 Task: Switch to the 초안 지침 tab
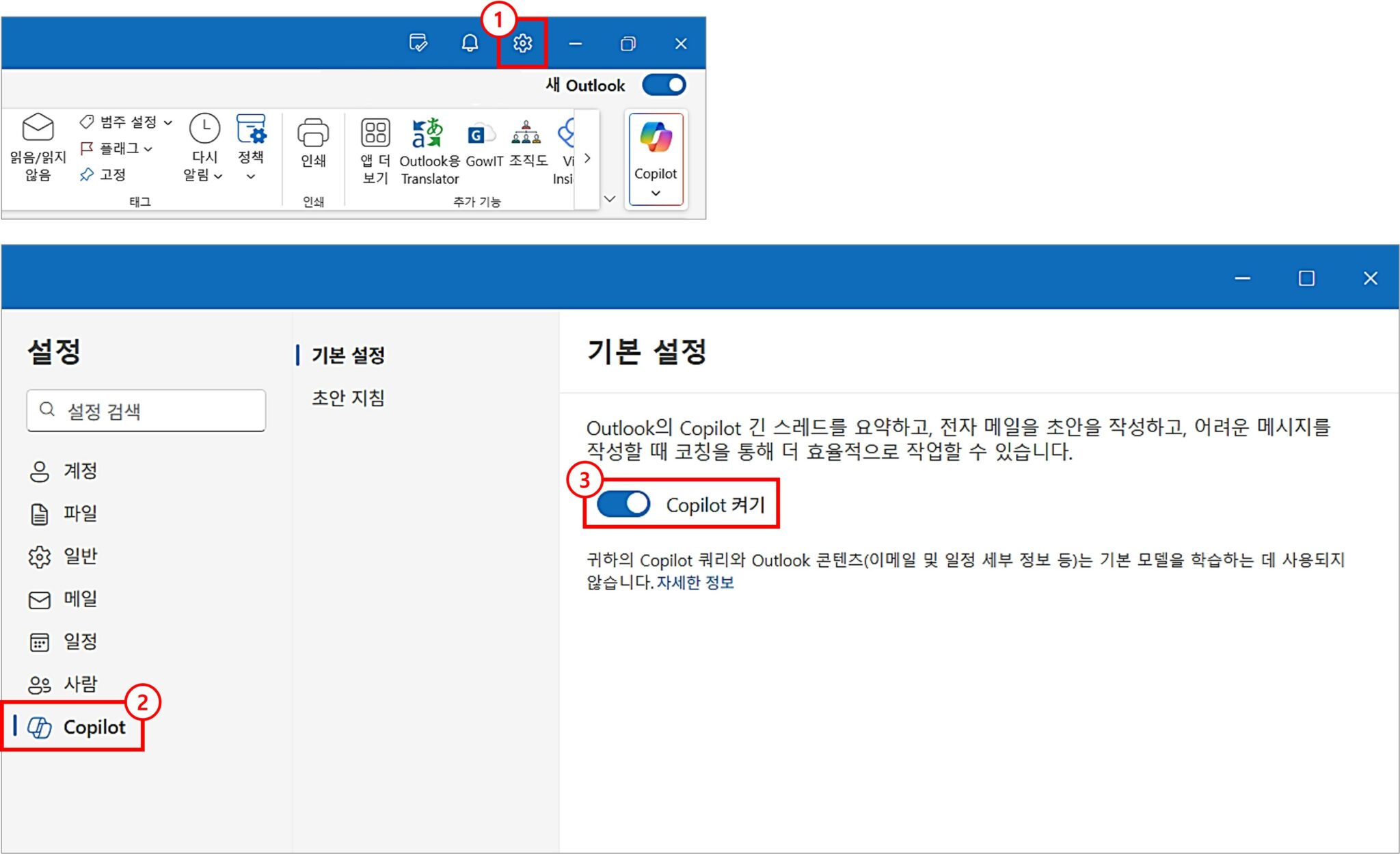348,398
